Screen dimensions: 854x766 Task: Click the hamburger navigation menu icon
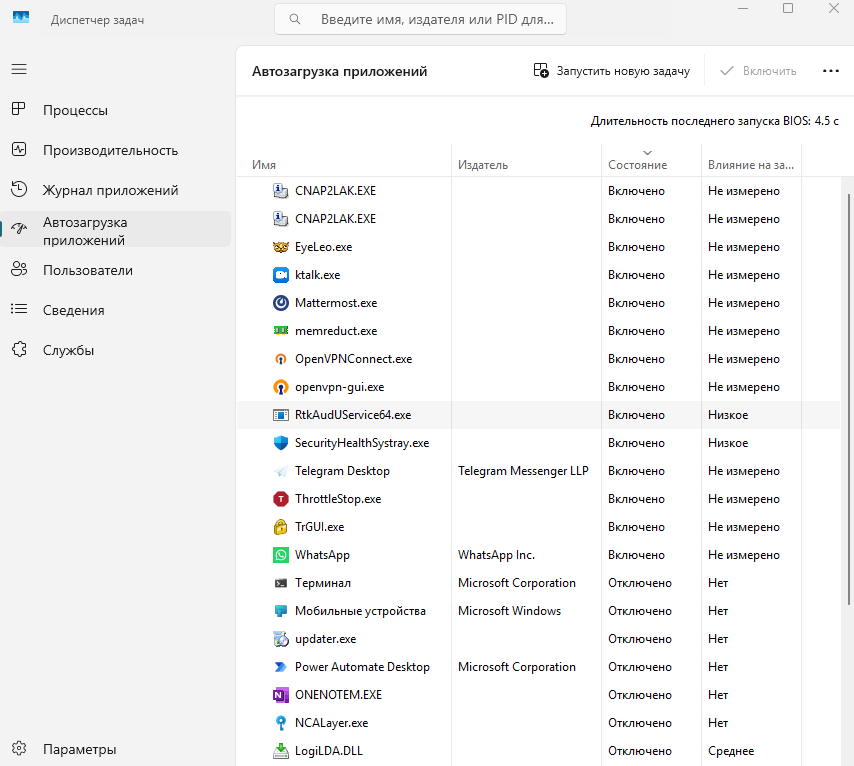coord(19,69)
